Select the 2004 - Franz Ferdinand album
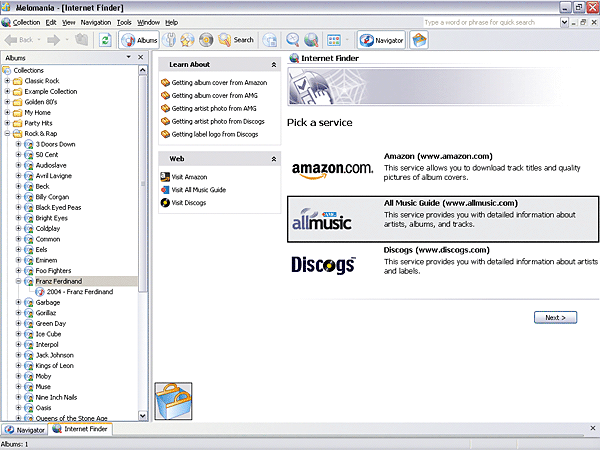Image resolution: width=600 pixels, height=450 pixels. [x=80, y=292]
